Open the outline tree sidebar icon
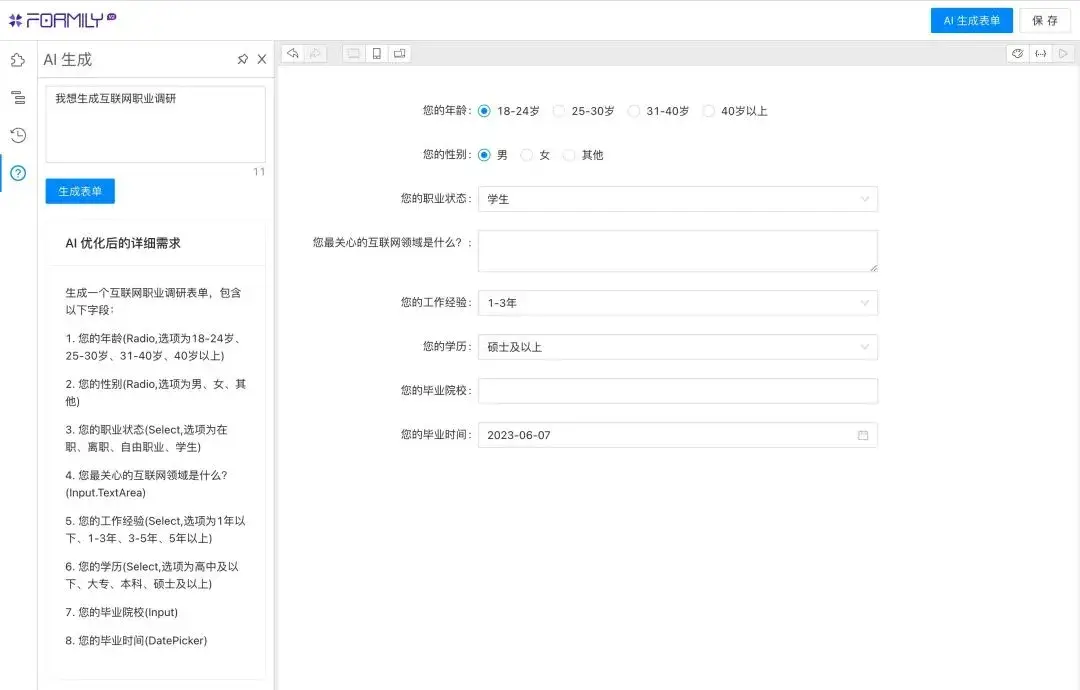Screen dimensions: 1080x690 (x=18, y=98)
